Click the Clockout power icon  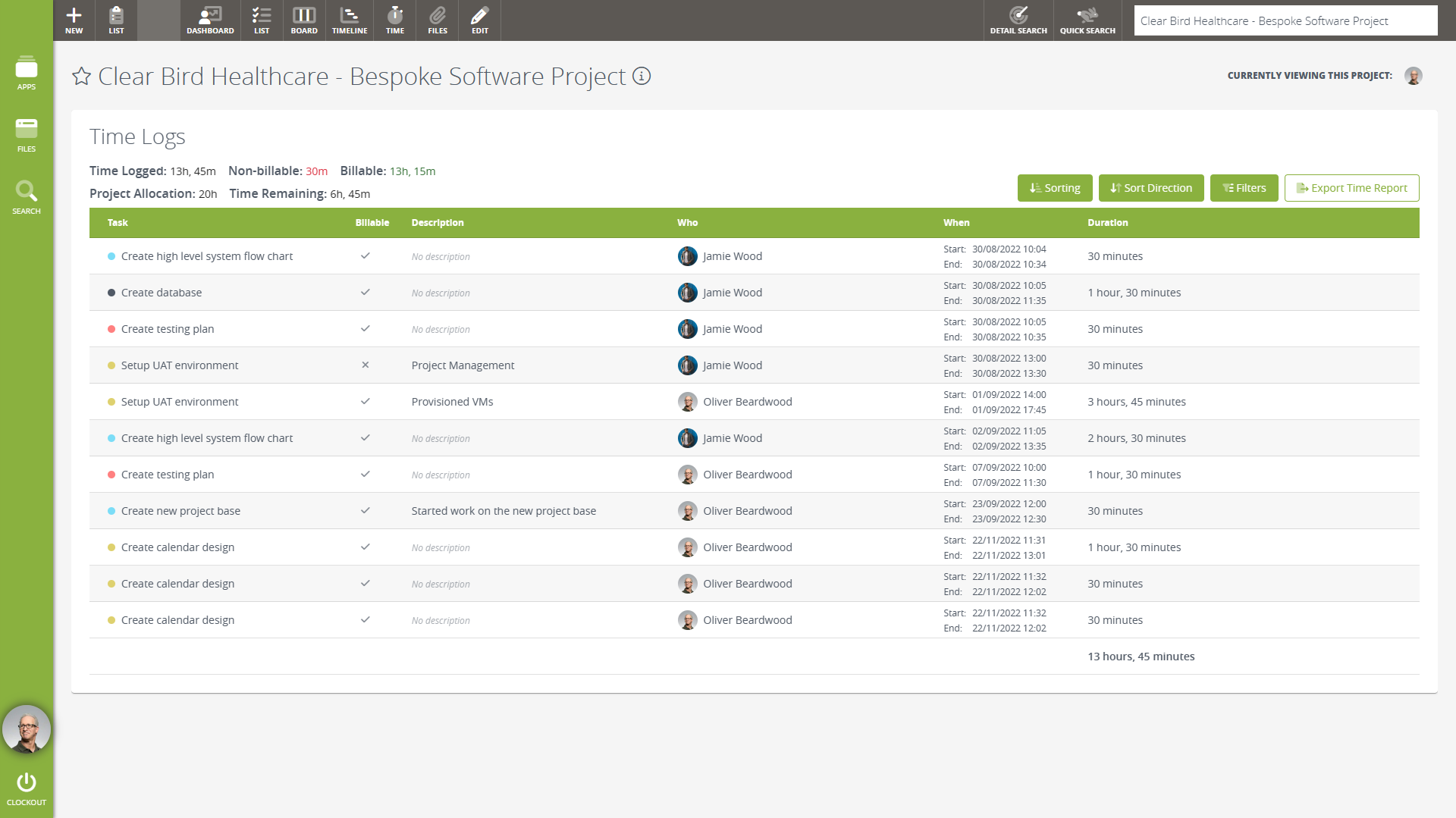(27, 788)
